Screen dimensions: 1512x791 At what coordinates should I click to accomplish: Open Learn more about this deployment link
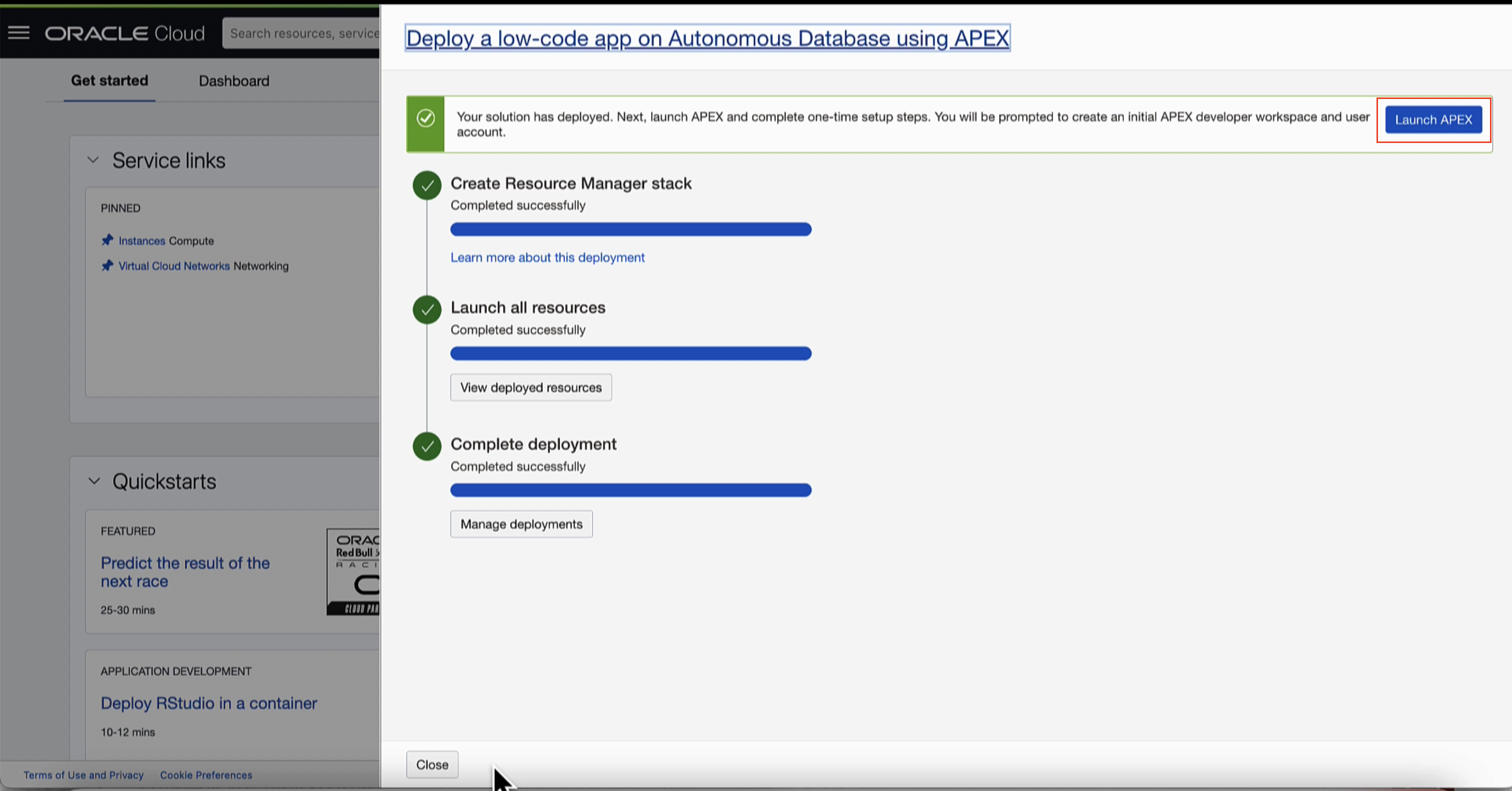[x=547, y=257]
